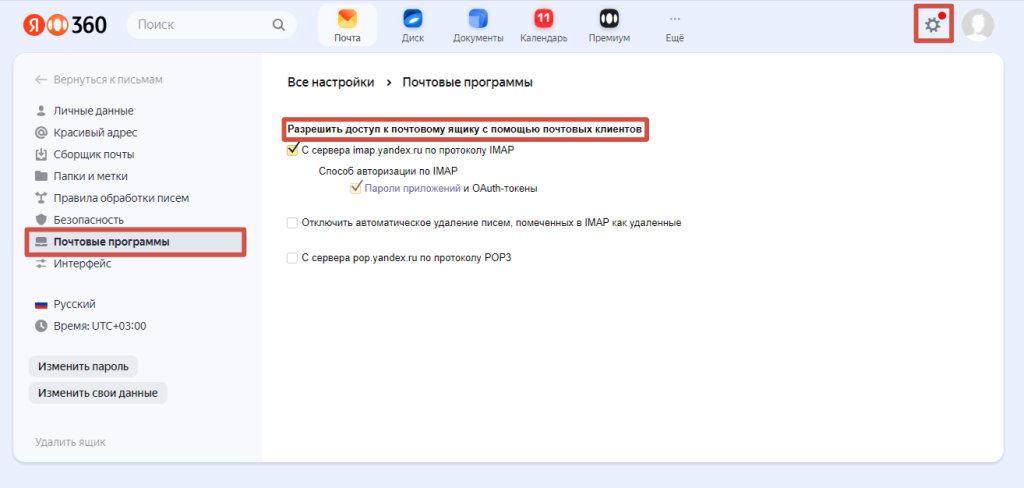Screen dimensions: 1024x488
Task: Open Красивый адрес settings section
Action: 95,133
